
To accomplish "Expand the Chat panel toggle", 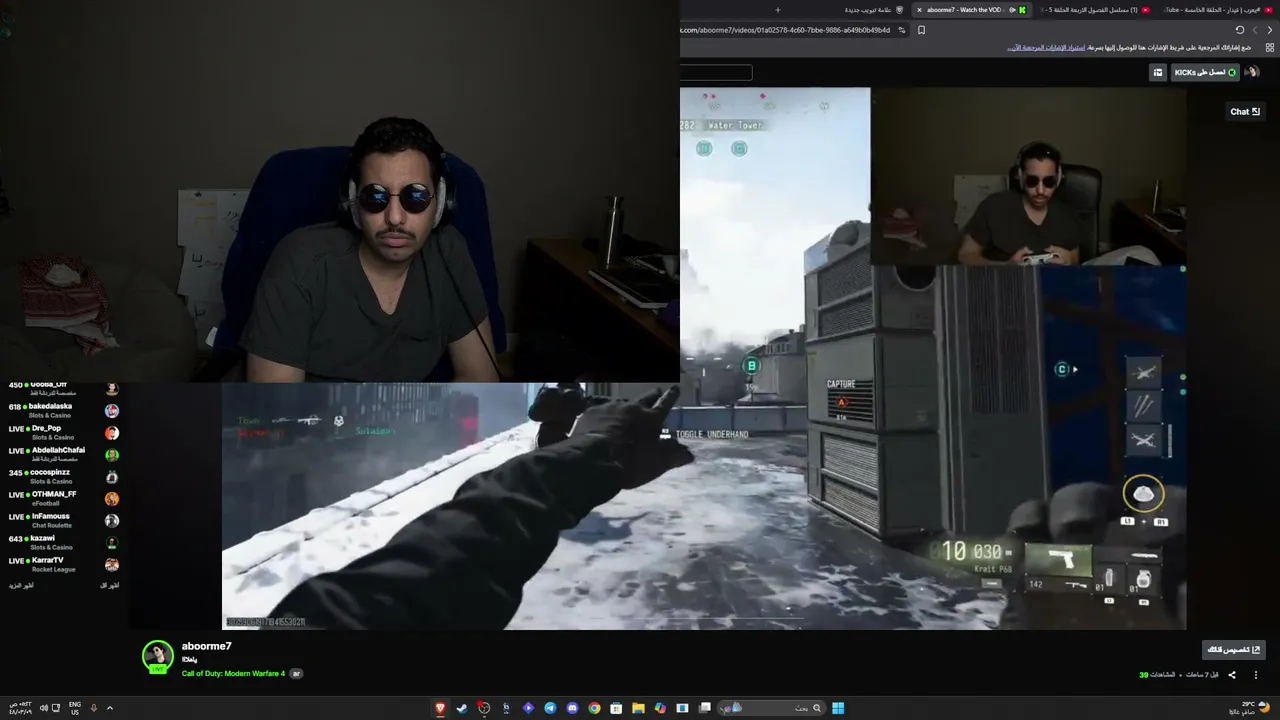I will click(x=1245, y=112).
